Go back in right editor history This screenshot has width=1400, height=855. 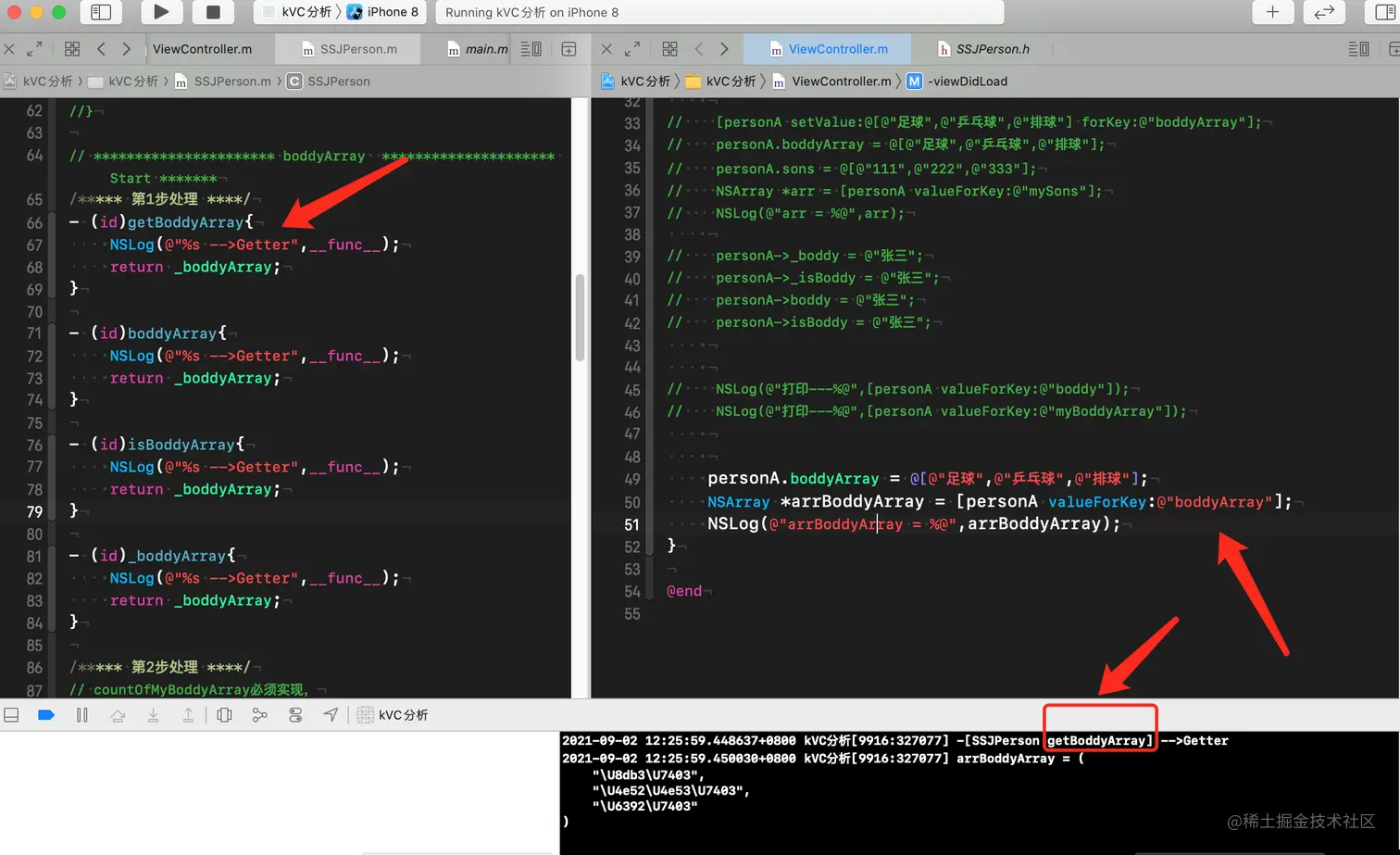699,49
